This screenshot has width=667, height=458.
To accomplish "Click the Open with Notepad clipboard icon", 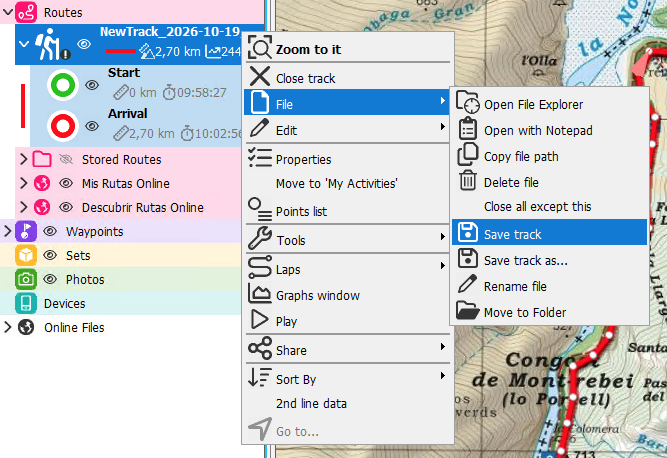I will [x=467, y=128].
